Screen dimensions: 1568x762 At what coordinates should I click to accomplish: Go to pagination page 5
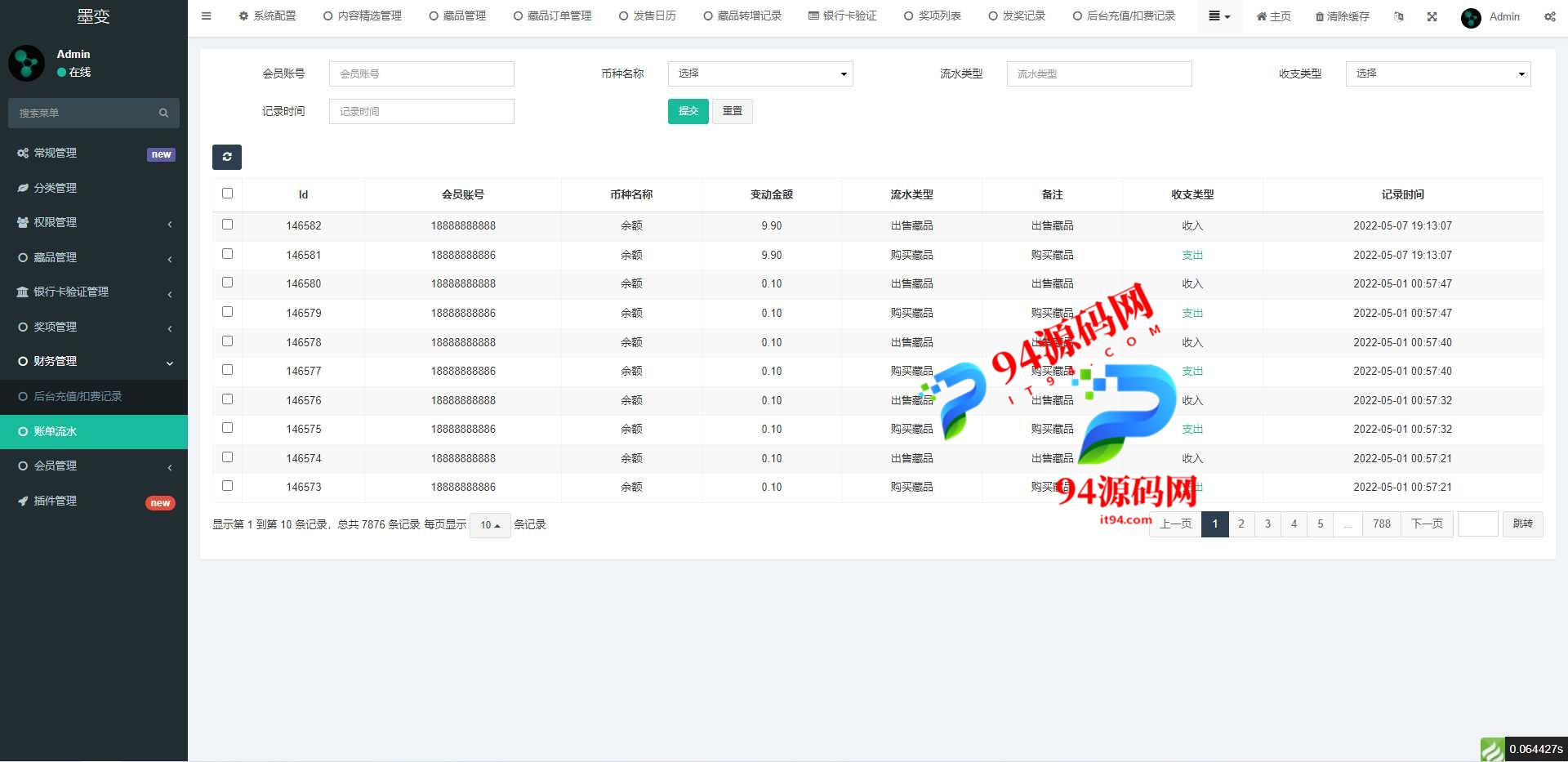pos(1320,524)
